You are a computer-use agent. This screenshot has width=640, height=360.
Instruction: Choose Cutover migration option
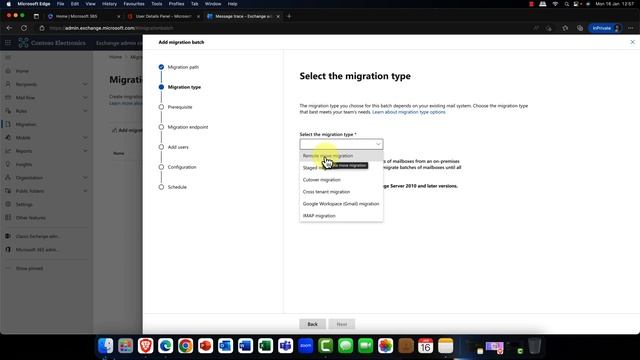[x=341, y=180]
